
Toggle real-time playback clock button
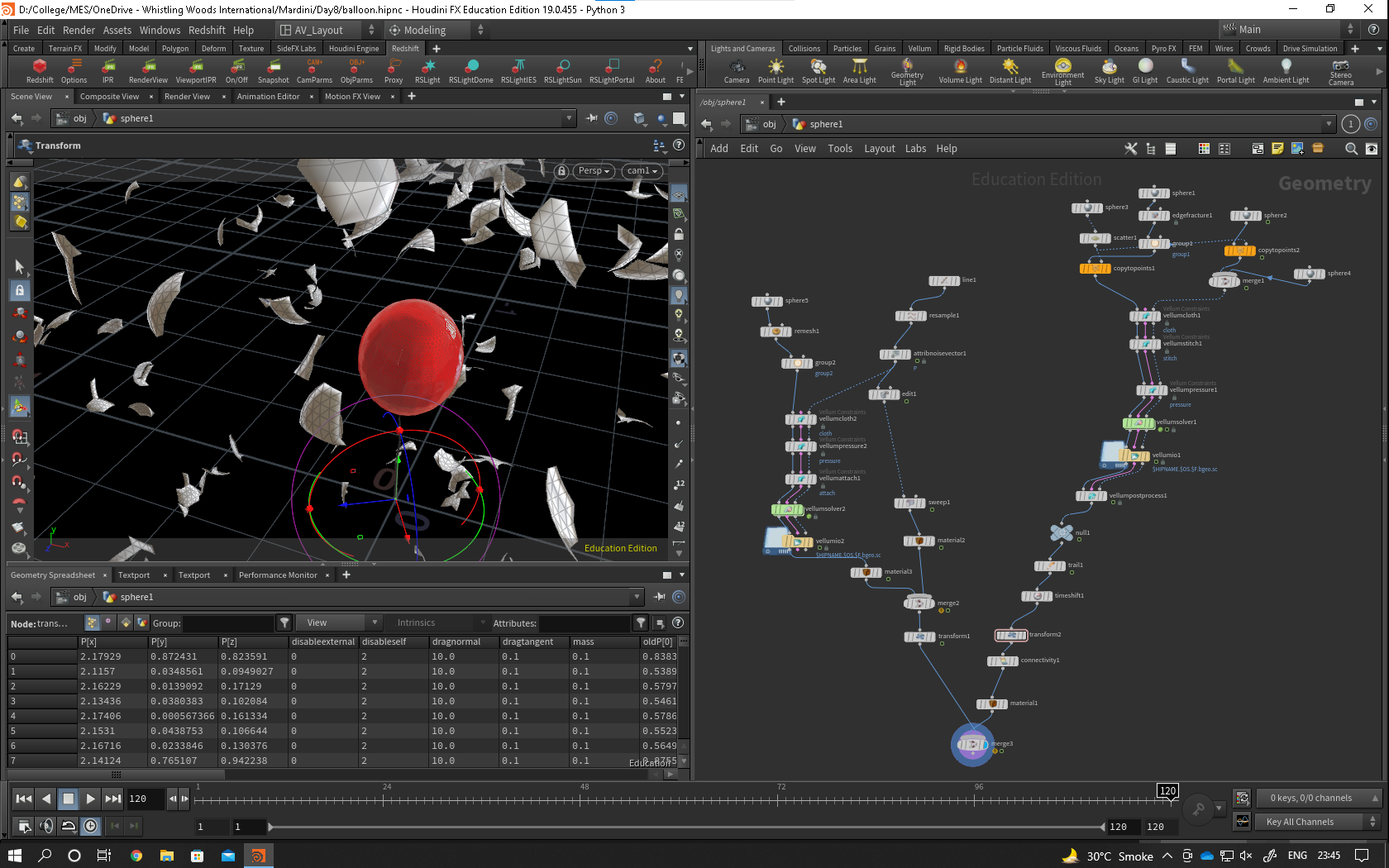click(90, 825)
